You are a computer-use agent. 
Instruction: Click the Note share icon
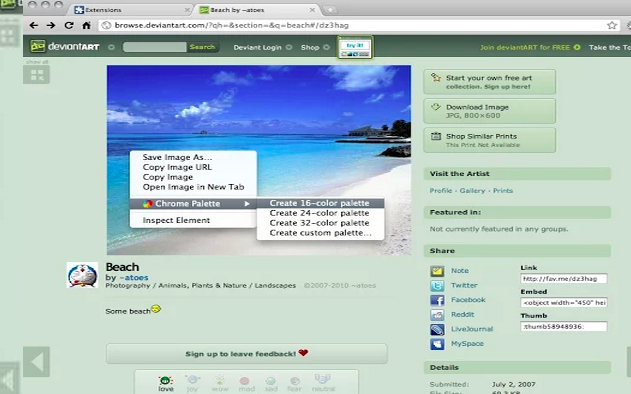point(437,271)
